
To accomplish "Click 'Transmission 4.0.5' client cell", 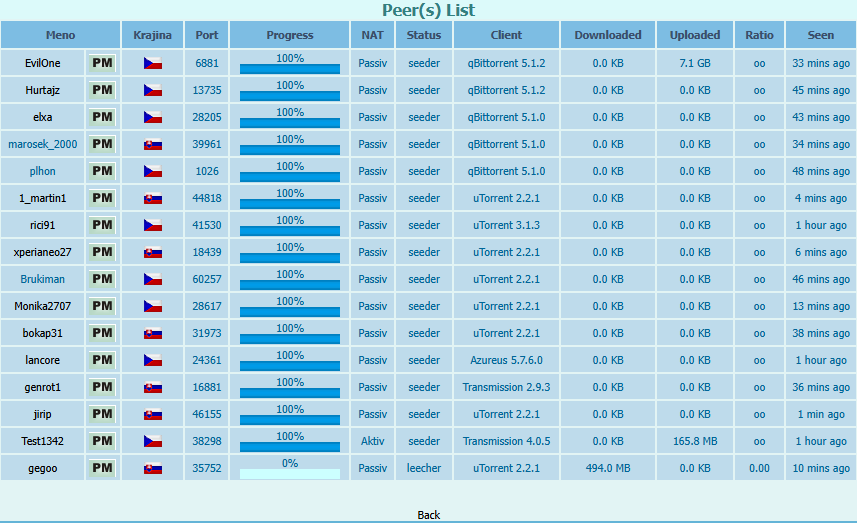I will pyautogui.click(x=506, y=441).
